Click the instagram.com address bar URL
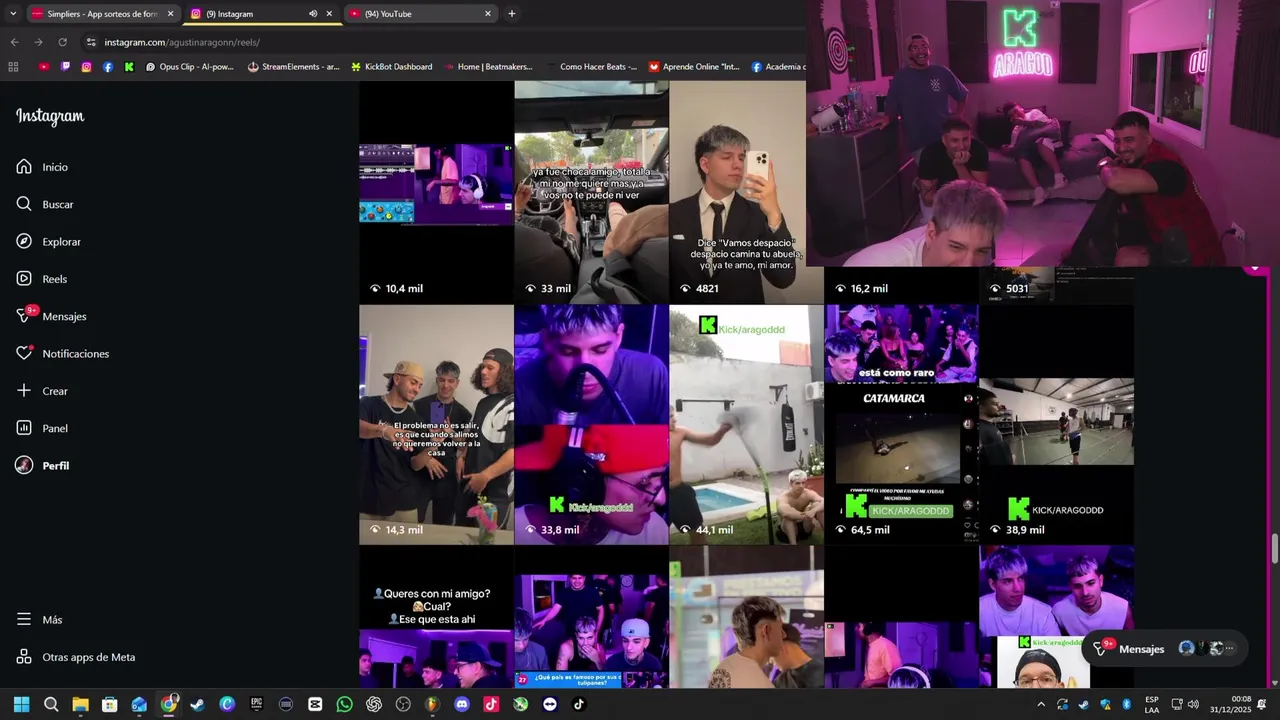Viewport: 1280px width, 720px height. 182,42
